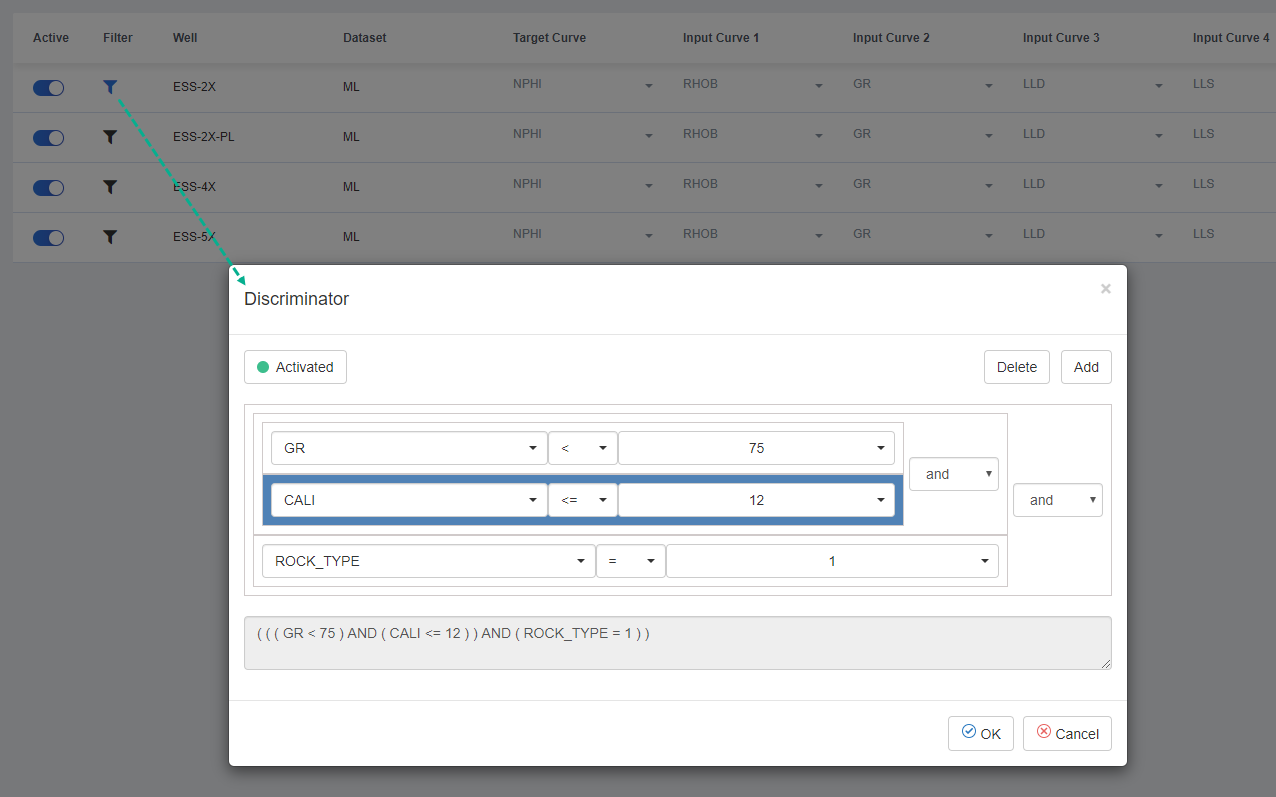
Task: Close the Discriminator dialog with X
Action: tap(1105, 289)
